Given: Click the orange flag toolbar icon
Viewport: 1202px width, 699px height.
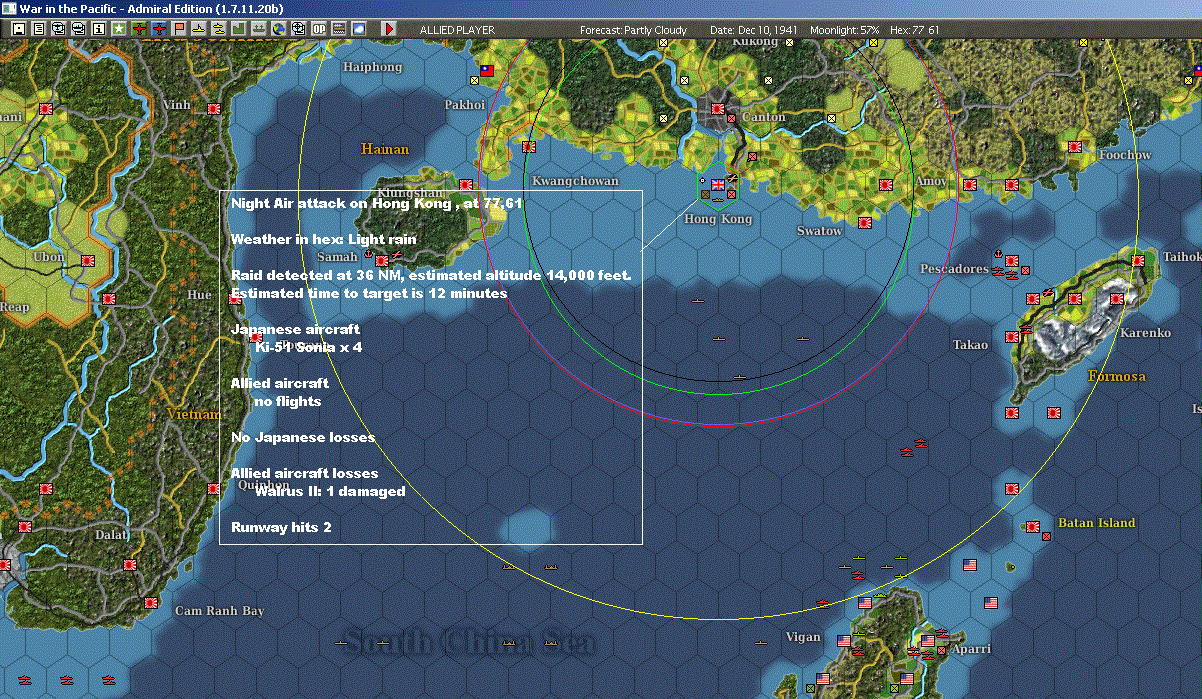Looking at the screenshot, I should click(x=179, y=29).
